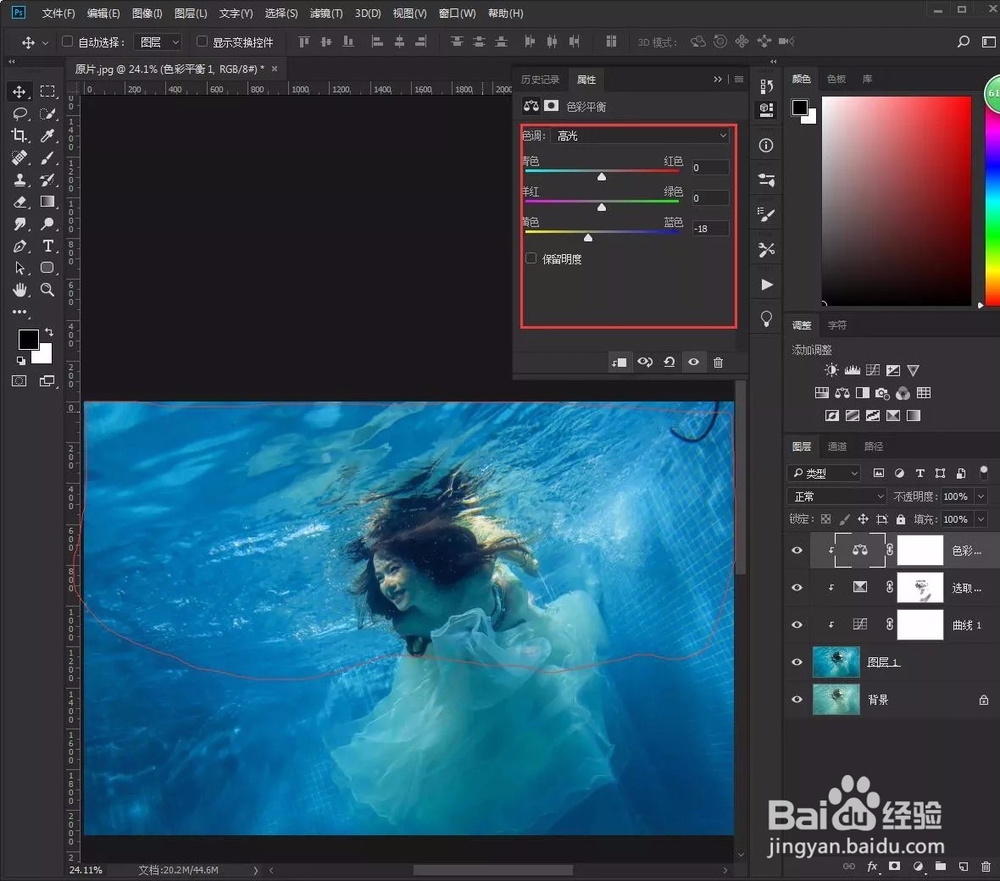Open the layer blend mode 正常 dropdown
1000x881 pixels.
click(837, 496)
